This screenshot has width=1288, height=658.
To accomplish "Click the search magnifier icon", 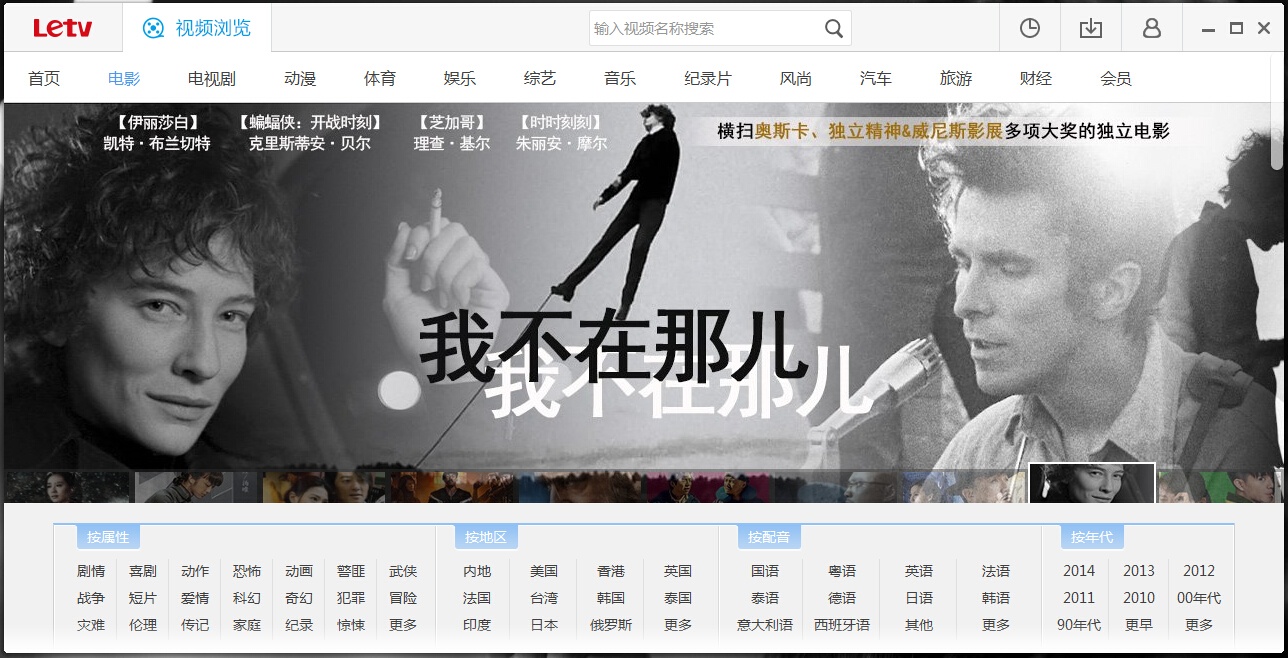I will pyautogui.click(x=833, y=28).
